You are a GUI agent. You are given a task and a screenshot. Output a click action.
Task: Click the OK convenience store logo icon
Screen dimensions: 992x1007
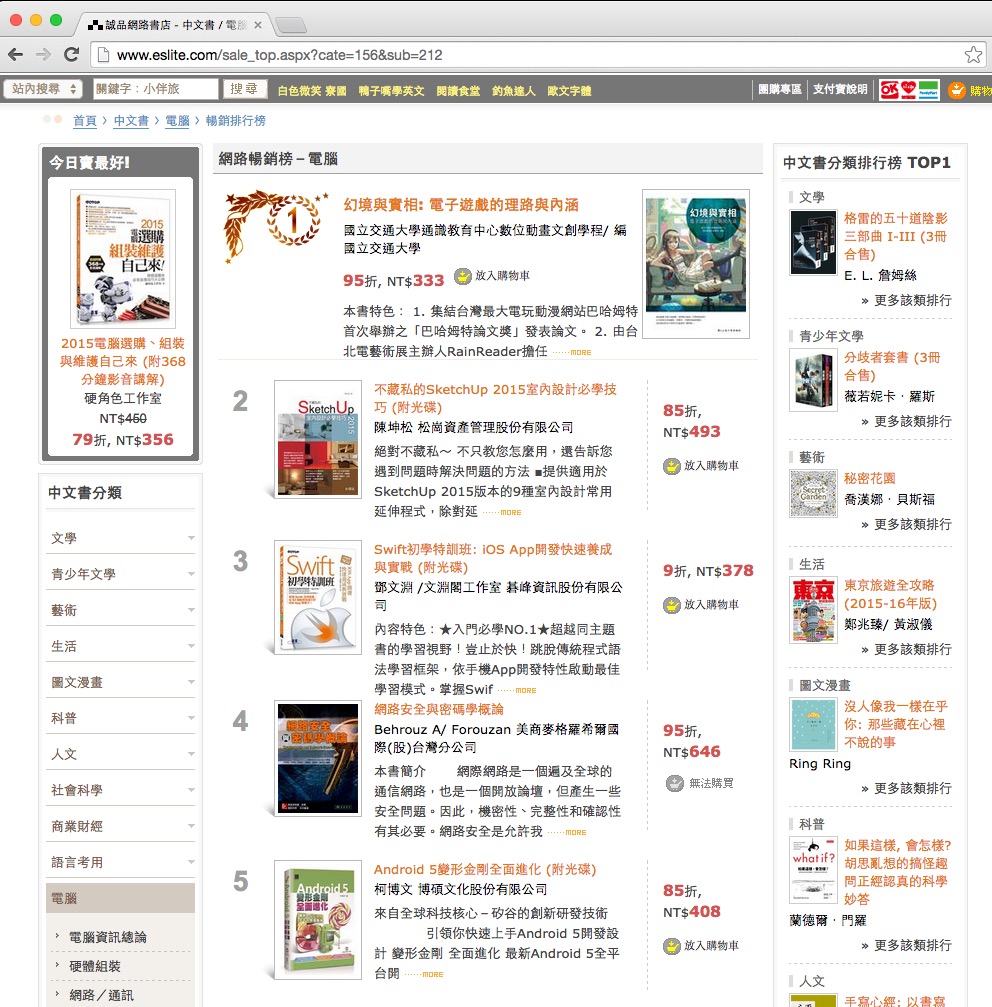coord(889,90)
